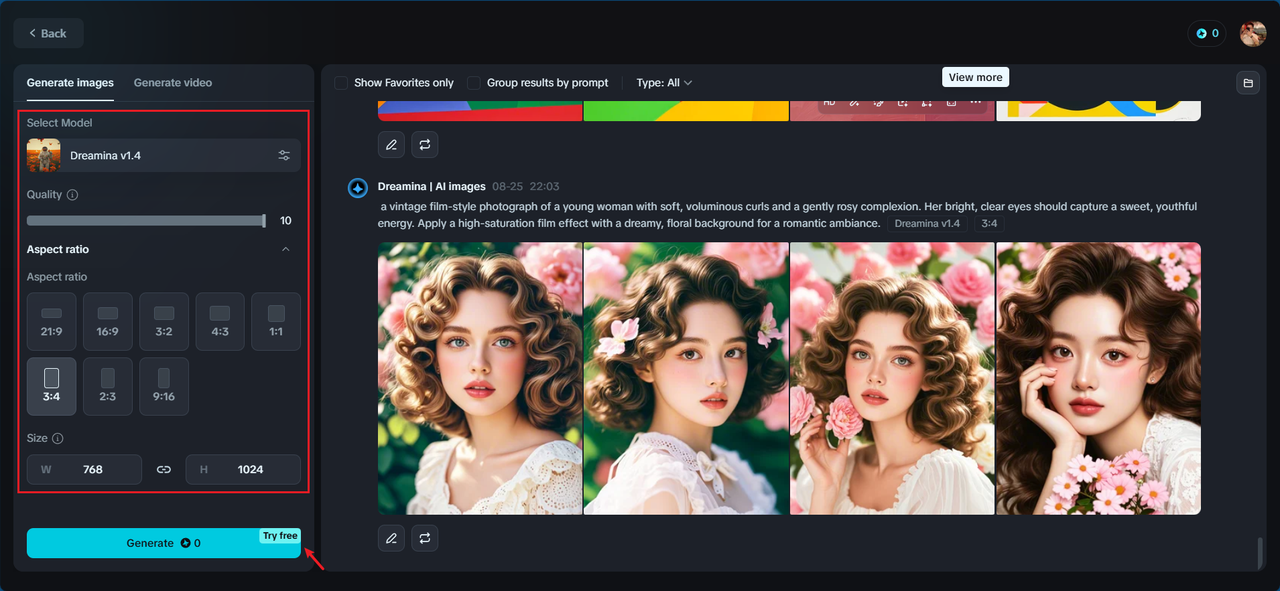Choose the 4:3 aspect ratio
The width and height of the screenshot is (1280, 591).
pyautogui.click(x=220, y=321)
